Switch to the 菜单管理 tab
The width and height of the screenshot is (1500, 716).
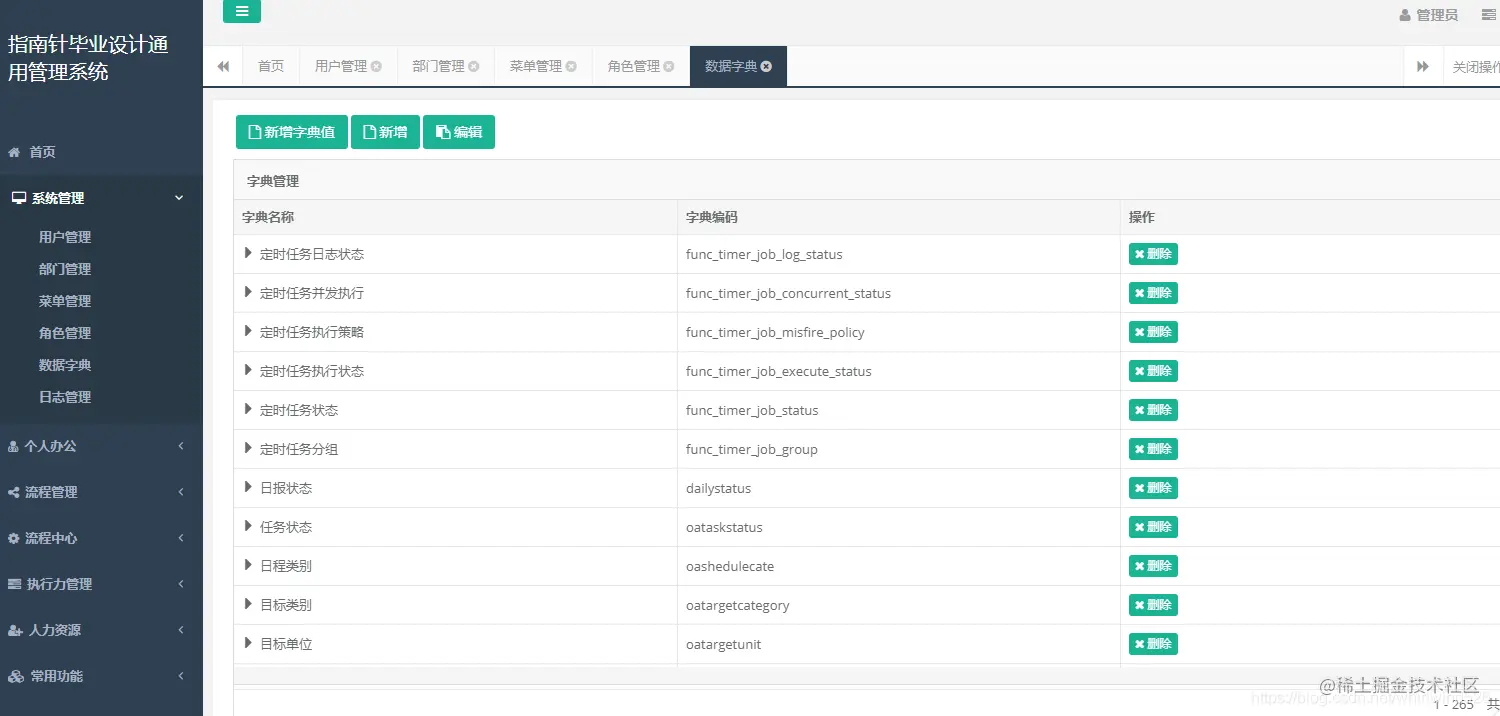(536, 66)
